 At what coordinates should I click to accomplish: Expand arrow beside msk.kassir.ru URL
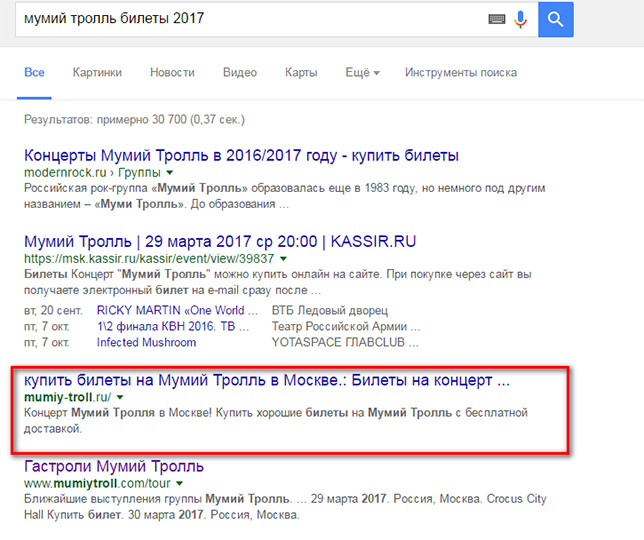click(x=283, y=259)
